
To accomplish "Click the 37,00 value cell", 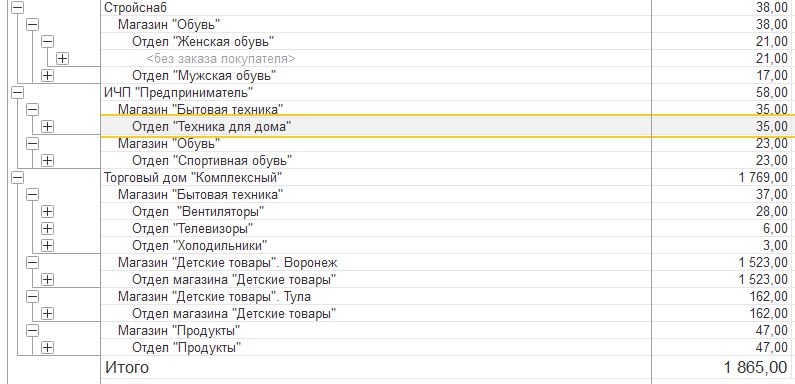I will (772, 195).
